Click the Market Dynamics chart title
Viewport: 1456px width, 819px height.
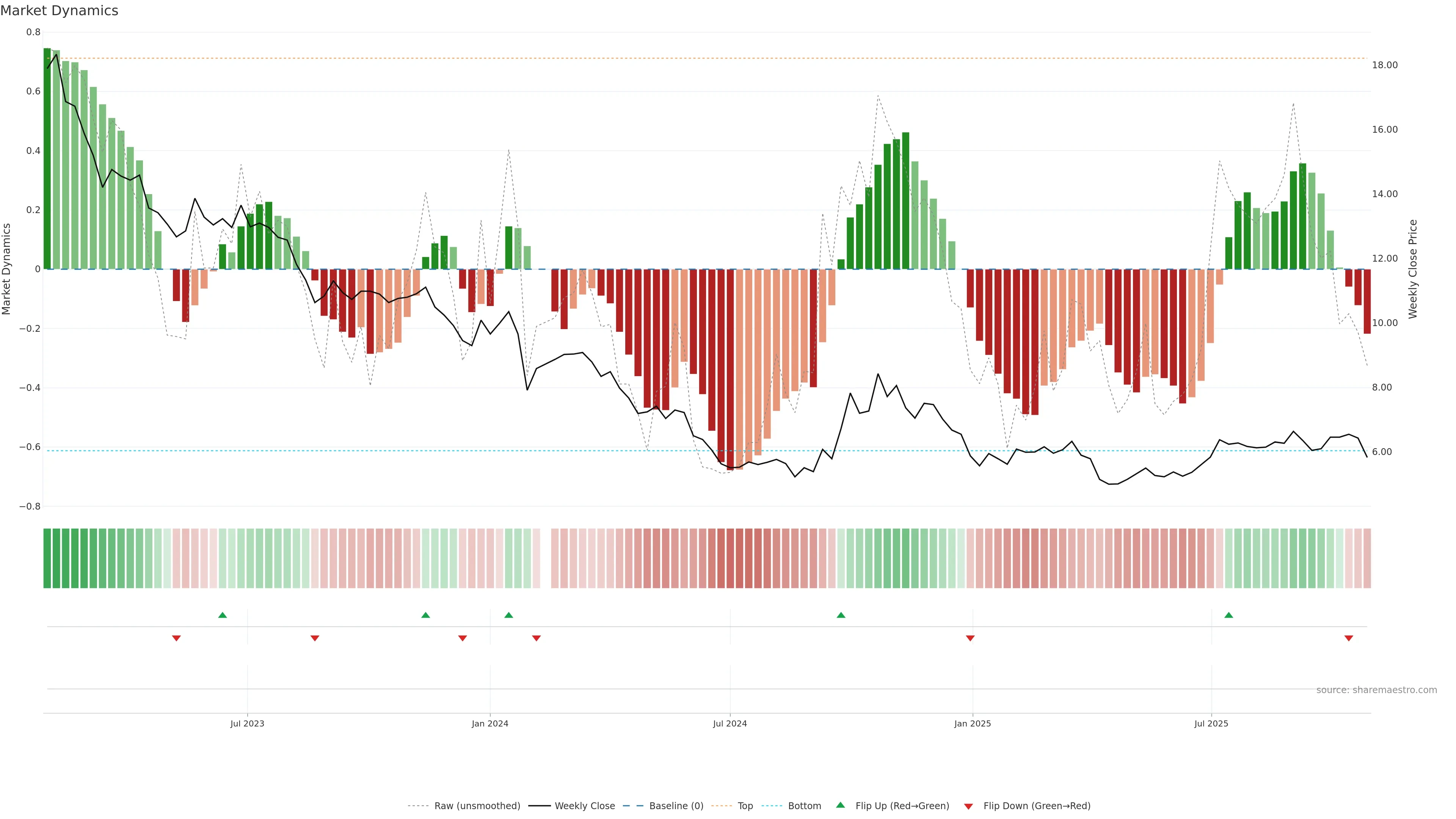[60, 11]
